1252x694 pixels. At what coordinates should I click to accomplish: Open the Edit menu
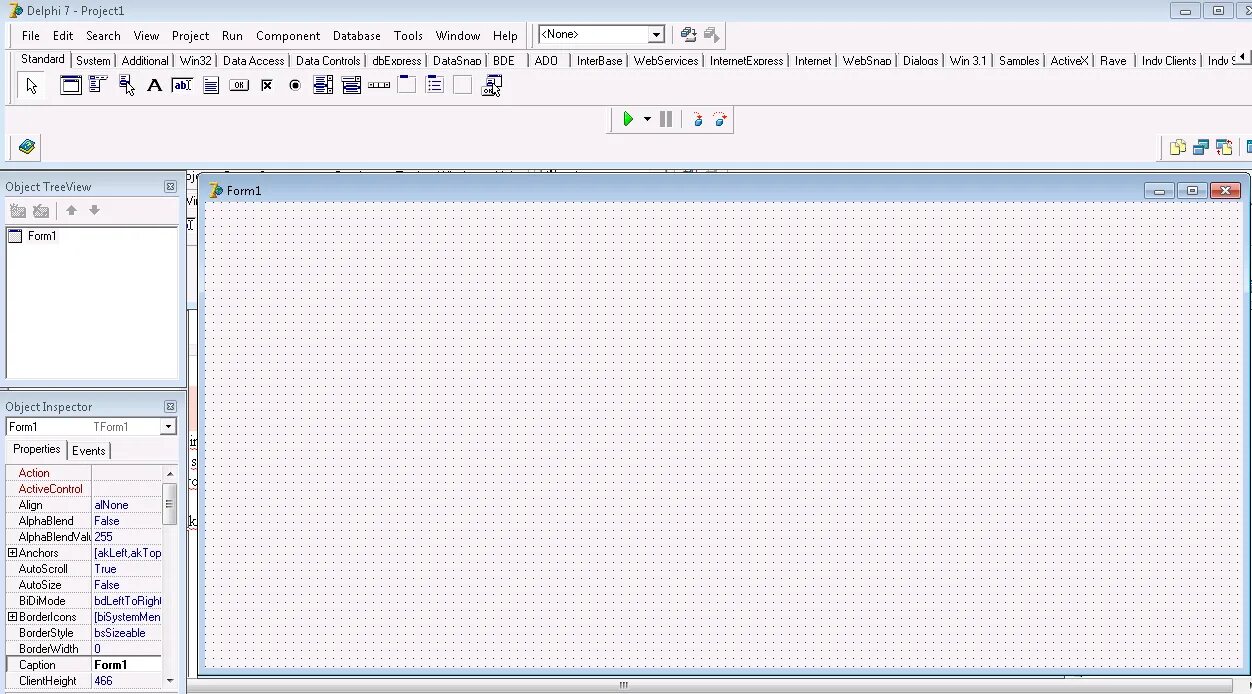coord(63,35)
